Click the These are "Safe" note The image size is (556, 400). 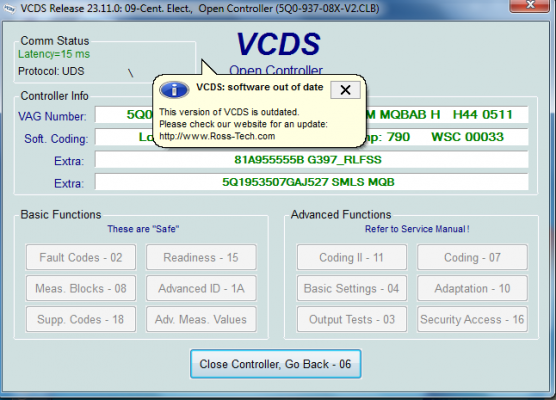click(143, 229)
